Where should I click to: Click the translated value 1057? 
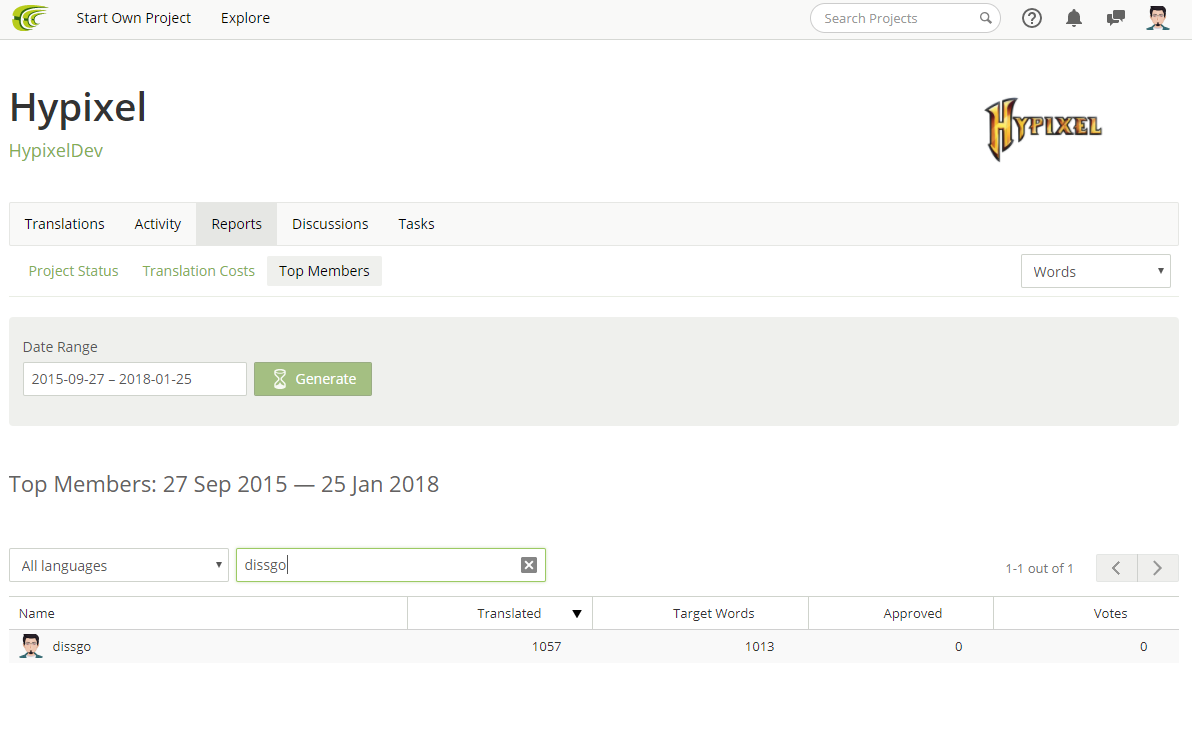point(547,646)
